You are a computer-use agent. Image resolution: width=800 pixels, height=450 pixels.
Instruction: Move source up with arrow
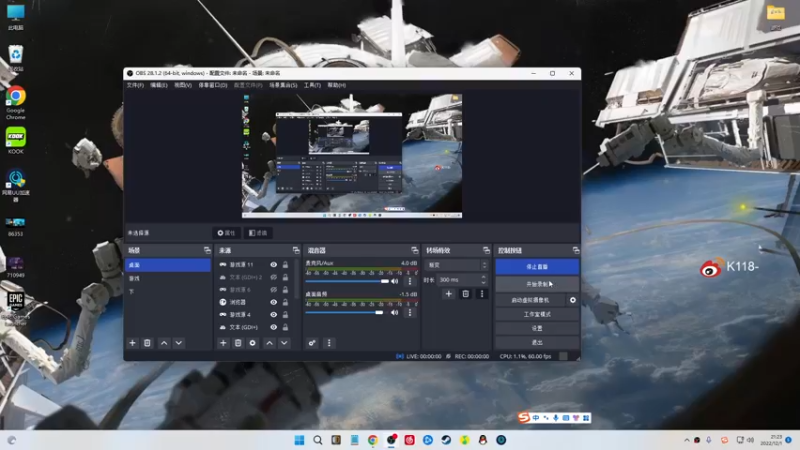coord(269,343)
